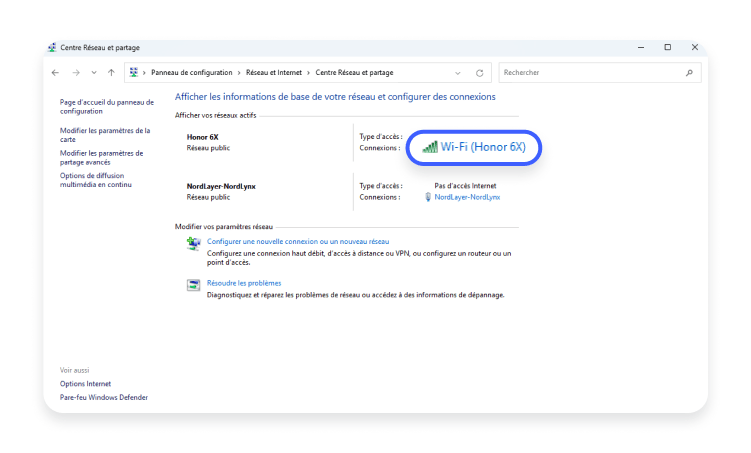
Task: Click the 'NordLayer-NordLynx' bold network name
Action: click(x=221, y=187)
